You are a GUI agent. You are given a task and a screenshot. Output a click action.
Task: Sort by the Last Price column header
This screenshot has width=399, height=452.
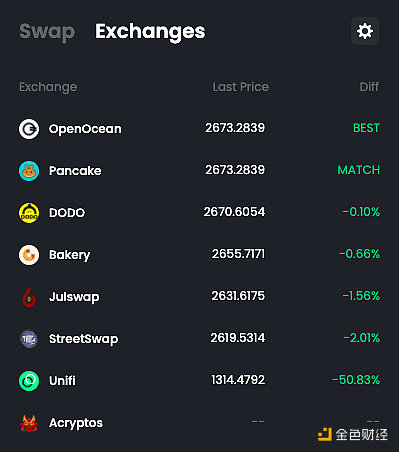click(x=240, y=87)
